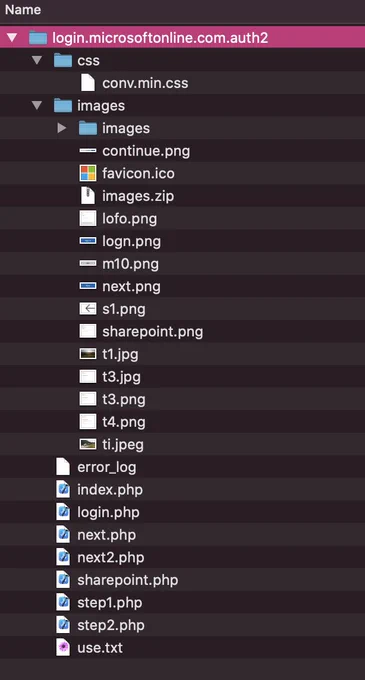
Task: Select the step1.php file name
Action: [x=110, y=603]
